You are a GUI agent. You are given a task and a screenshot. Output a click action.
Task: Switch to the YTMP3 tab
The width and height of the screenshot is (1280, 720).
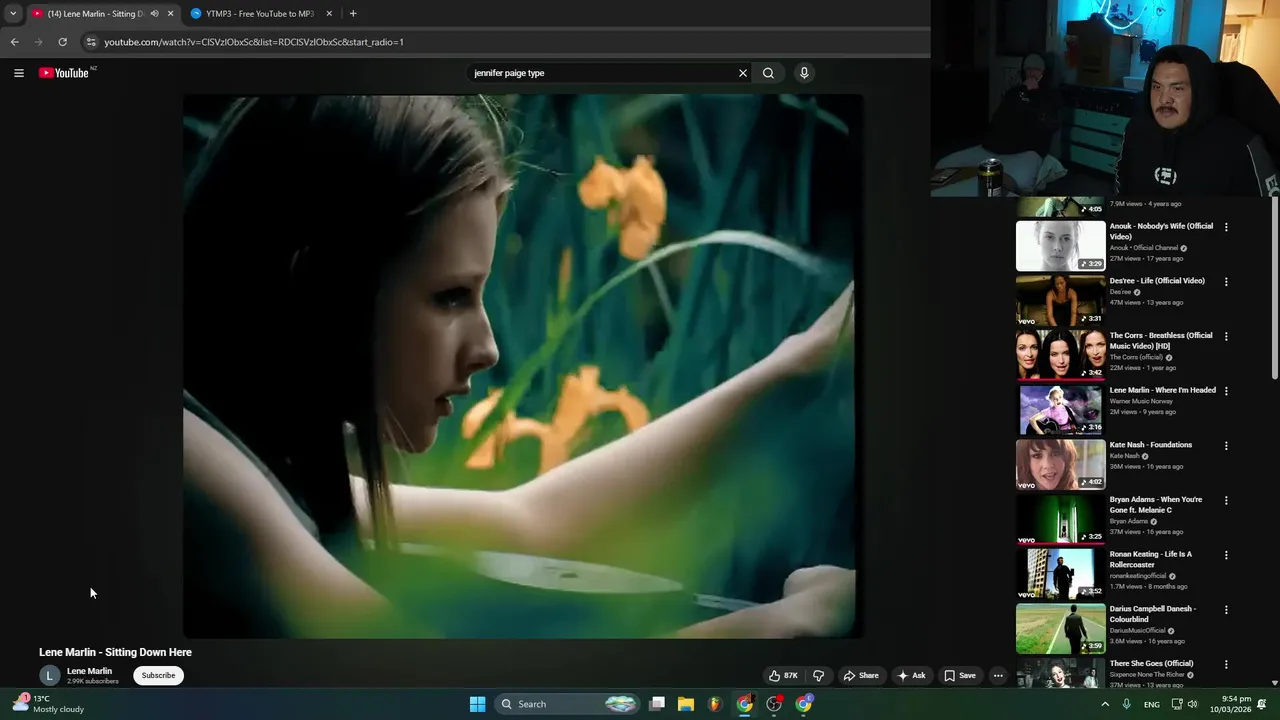point(261,14)
